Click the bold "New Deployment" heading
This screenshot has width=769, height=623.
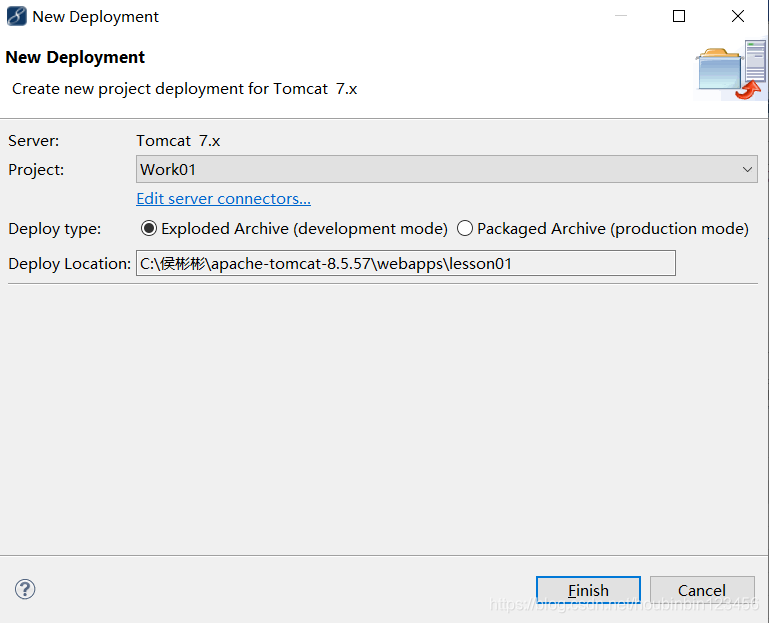click(75, 57)
